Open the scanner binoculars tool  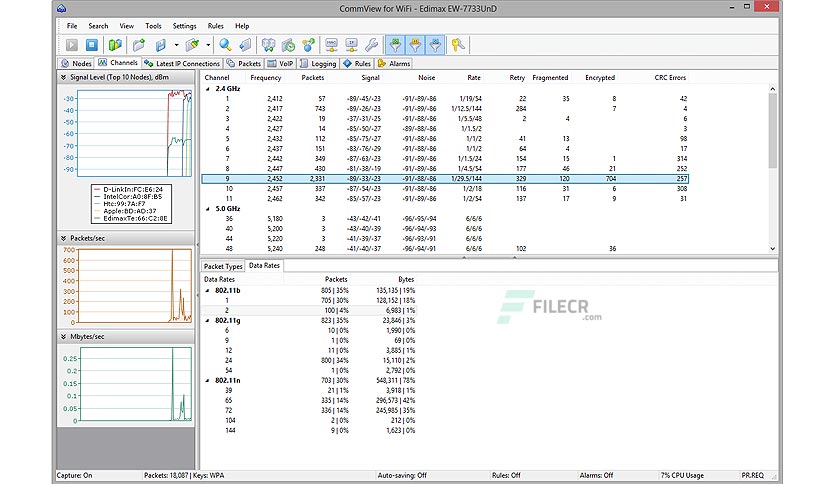[115, 45]
